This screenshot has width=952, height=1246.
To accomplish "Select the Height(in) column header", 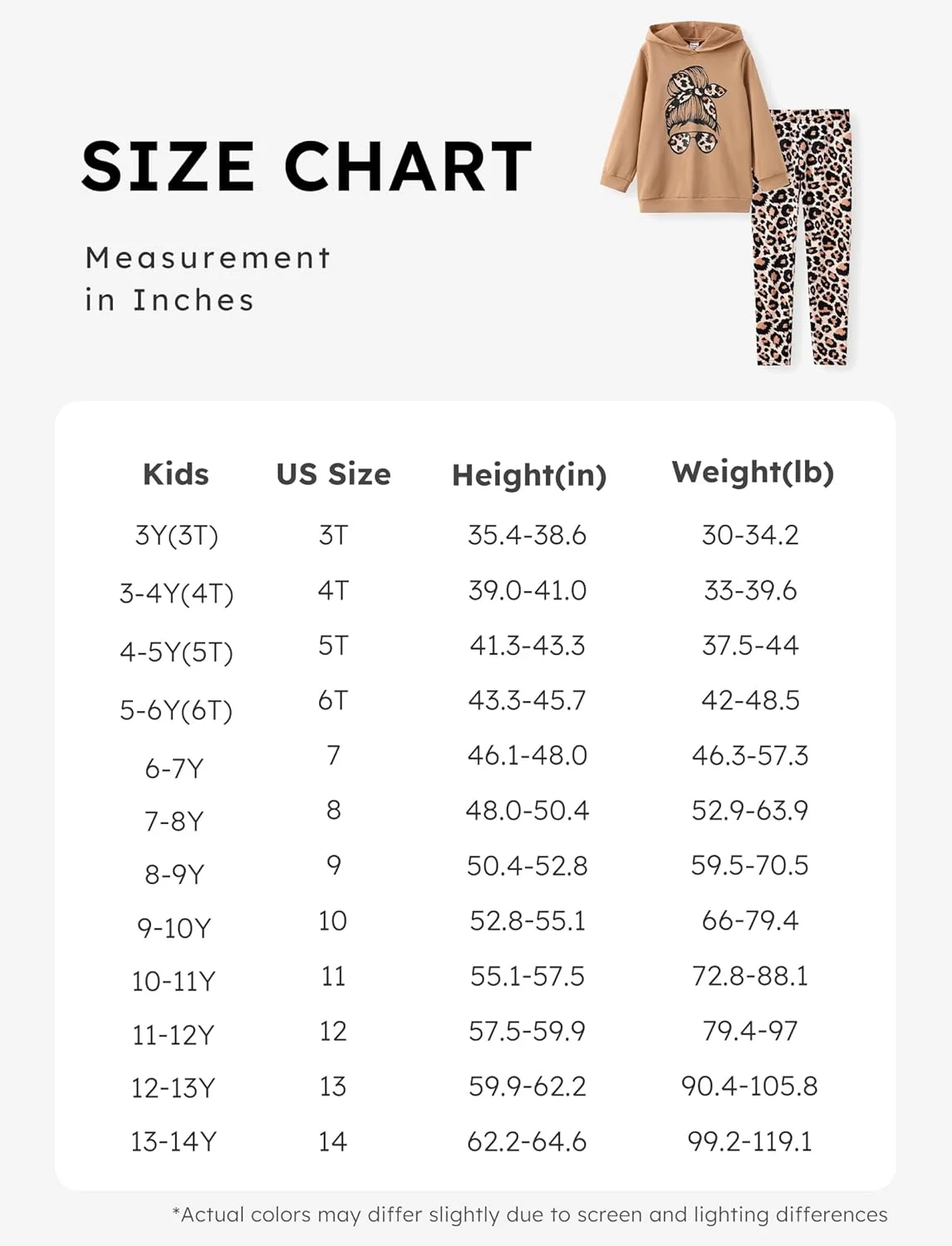I will [528, 475].
